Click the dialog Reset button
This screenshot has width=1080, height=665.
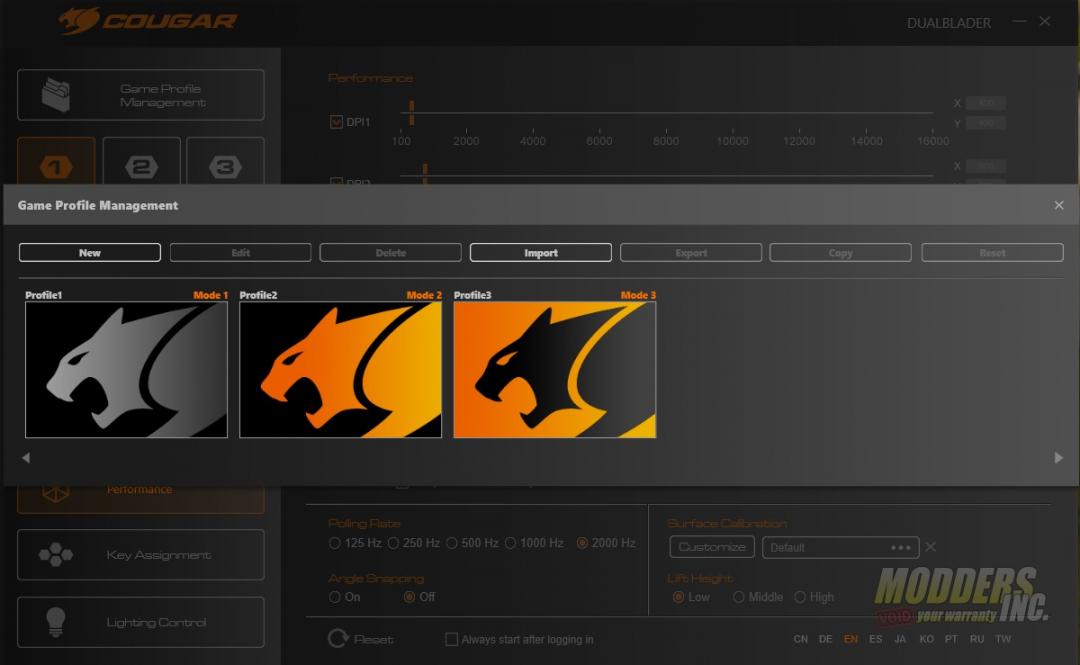pos(993,253)
